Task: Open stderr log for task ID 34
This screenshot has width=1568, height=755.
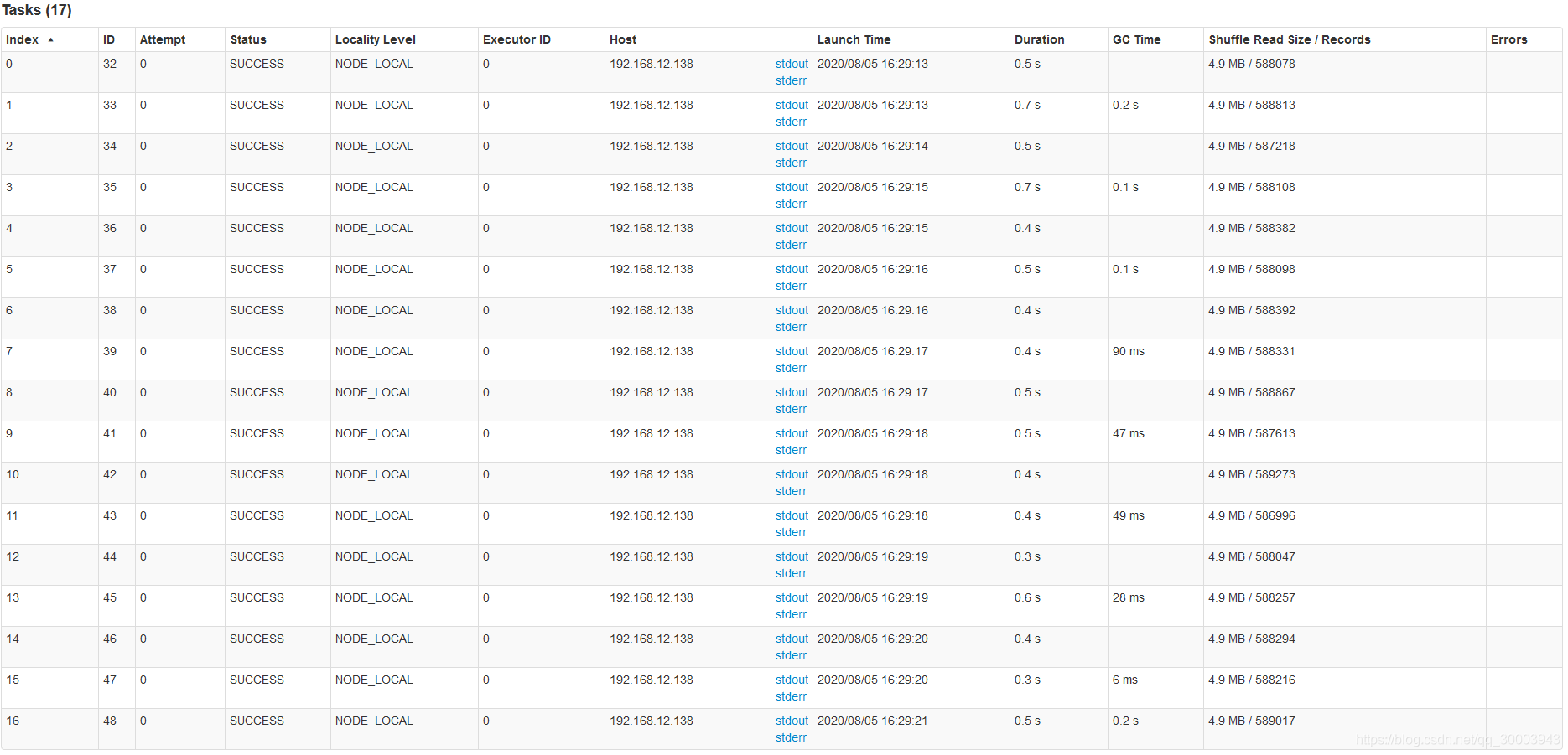Action: [791, 163]
